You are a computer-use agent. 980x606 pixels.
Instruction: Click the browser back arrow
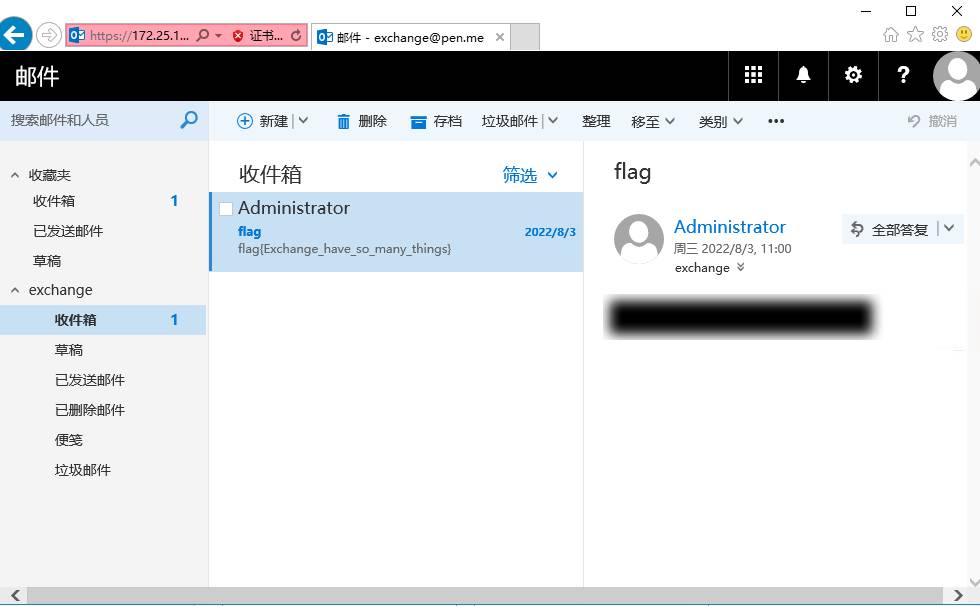pyautogui.click(x=15, y=34)
